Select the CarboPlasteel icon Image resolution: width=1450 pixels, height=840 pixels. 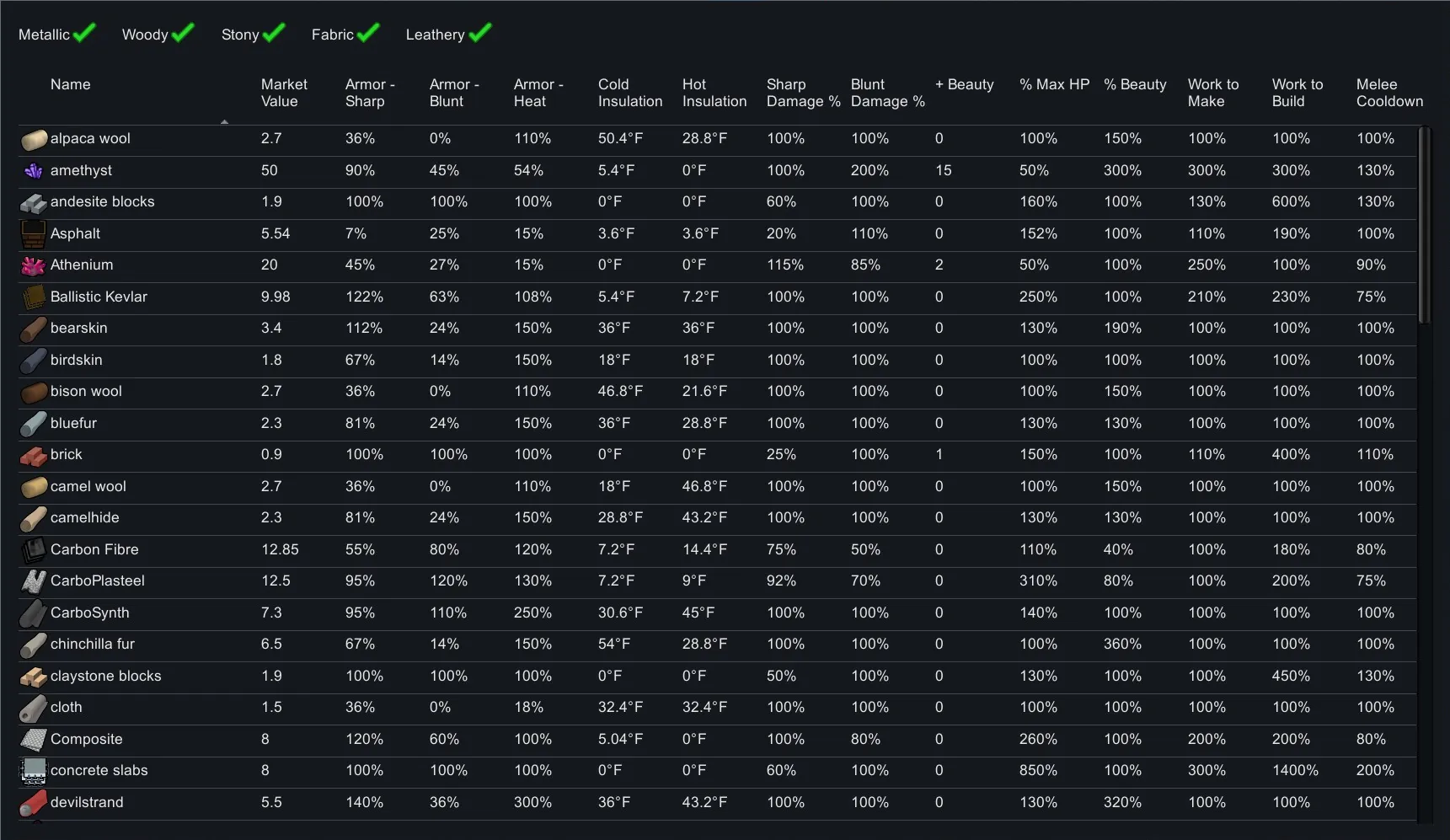pos(33,581)
